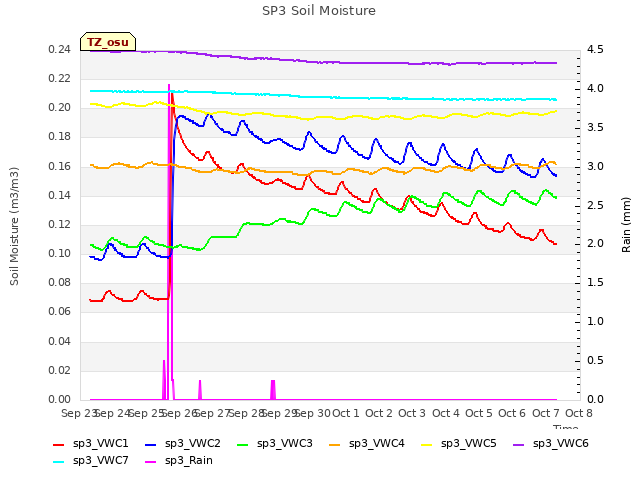Screen dimensions: 640x480
Task: Click the 0.24 soil moisture tick label
Action: (x=60, y=50)
